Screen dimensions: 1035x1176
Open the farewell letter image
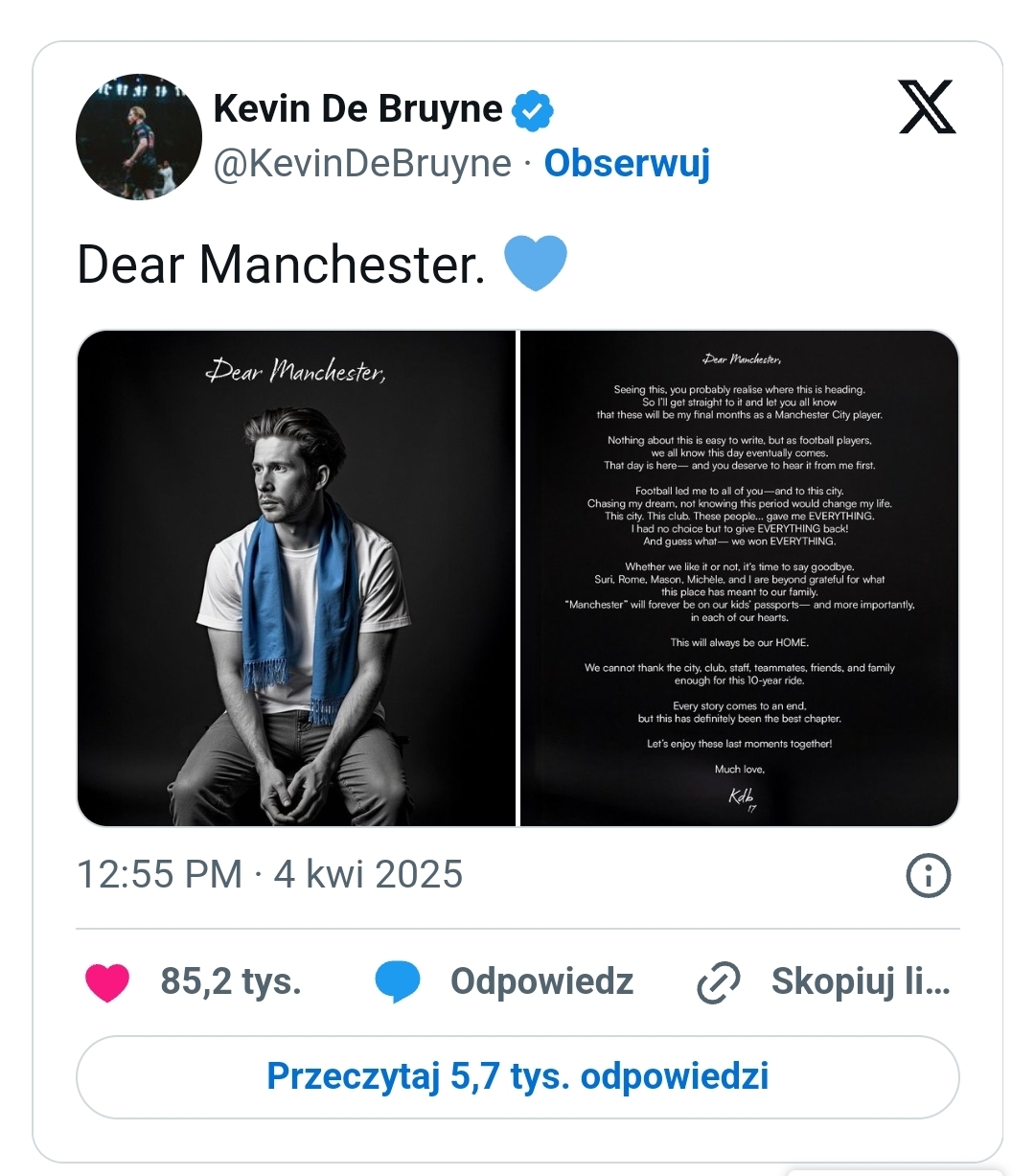point(739,578)
